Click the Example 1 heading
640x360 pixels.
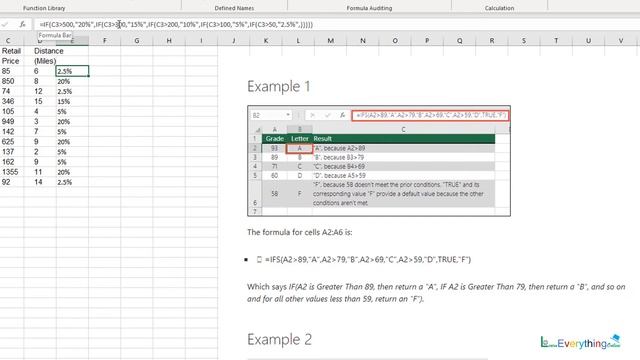click(279, 87)
